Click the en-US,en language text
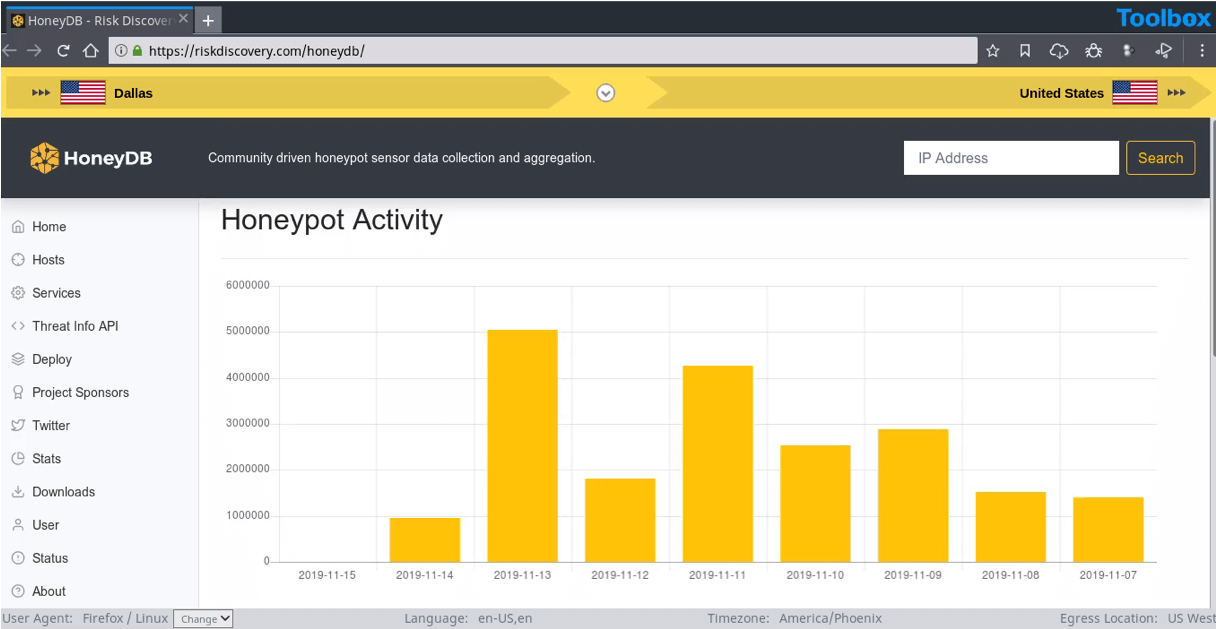 click(505, 619)
